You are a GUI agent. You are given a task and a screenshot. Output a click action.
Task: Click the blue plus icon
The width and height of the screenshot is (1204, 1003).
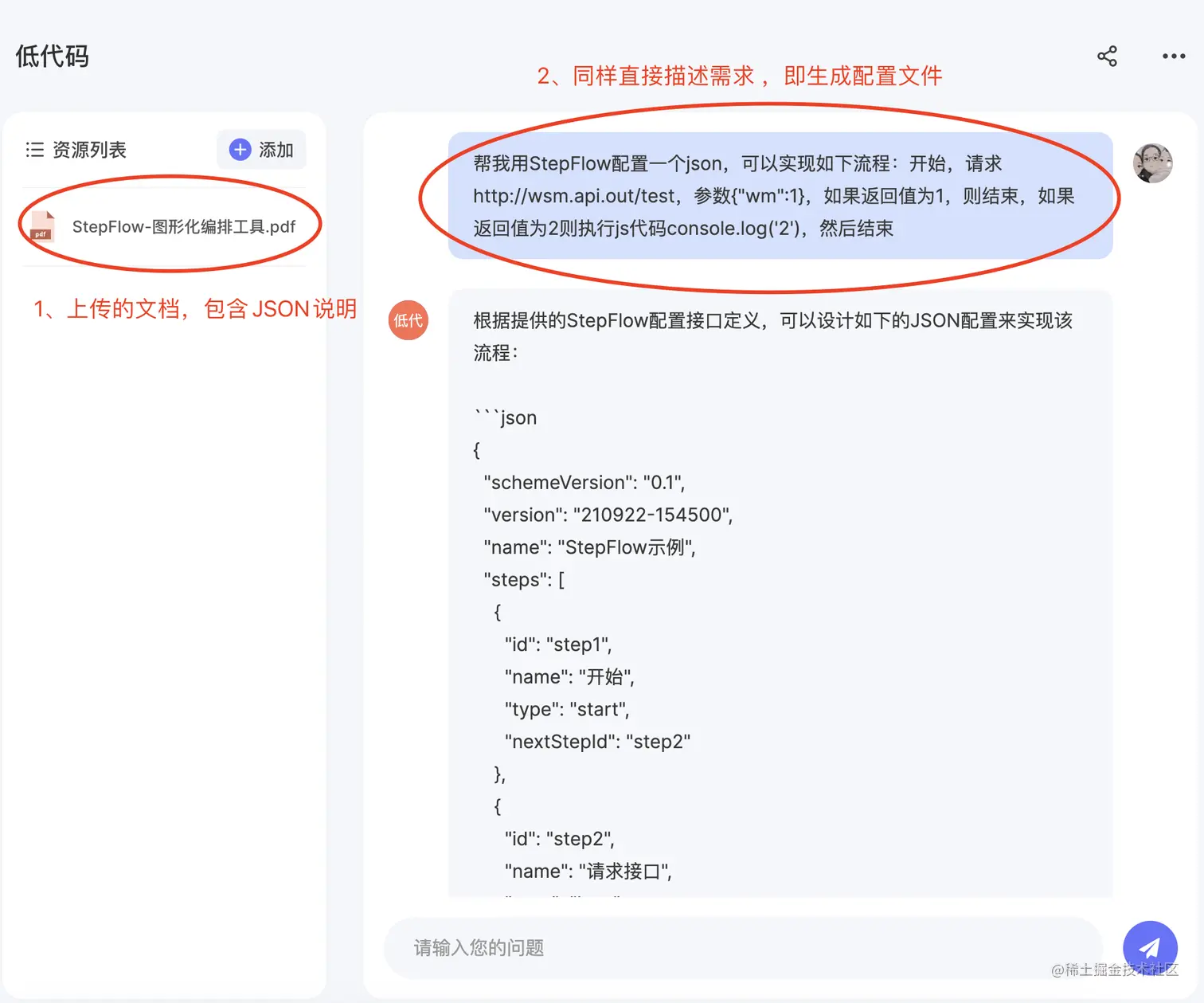tap(240, 150)
